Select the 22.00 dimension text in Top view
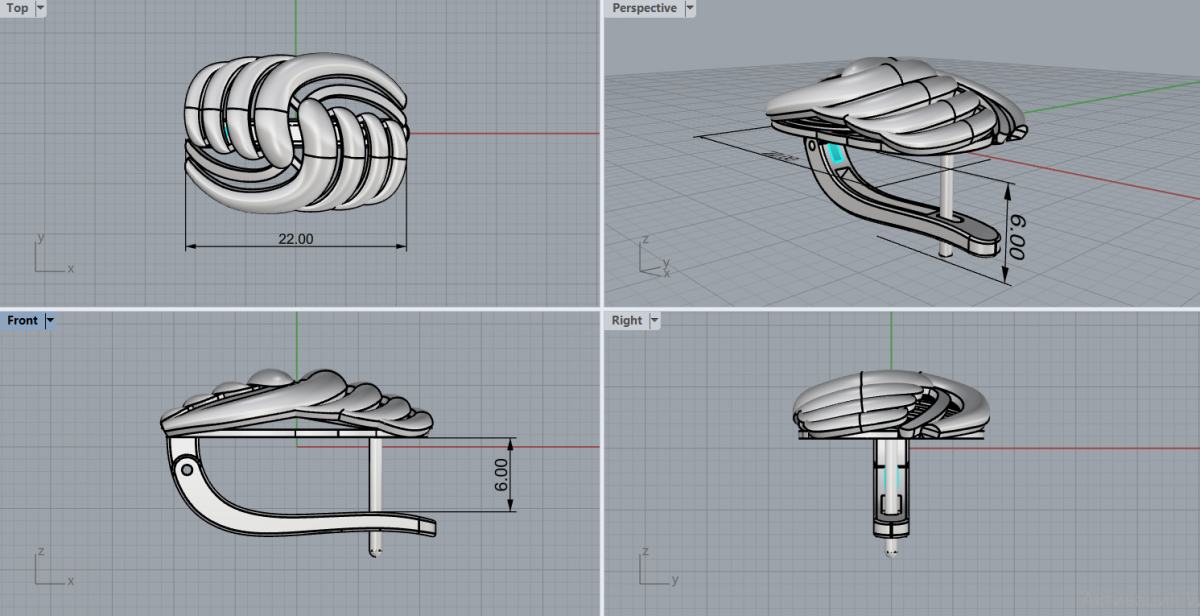Image resolution: width=1200 pixels, height=616 pixels. pyautogui.click(x=295, y=239)
